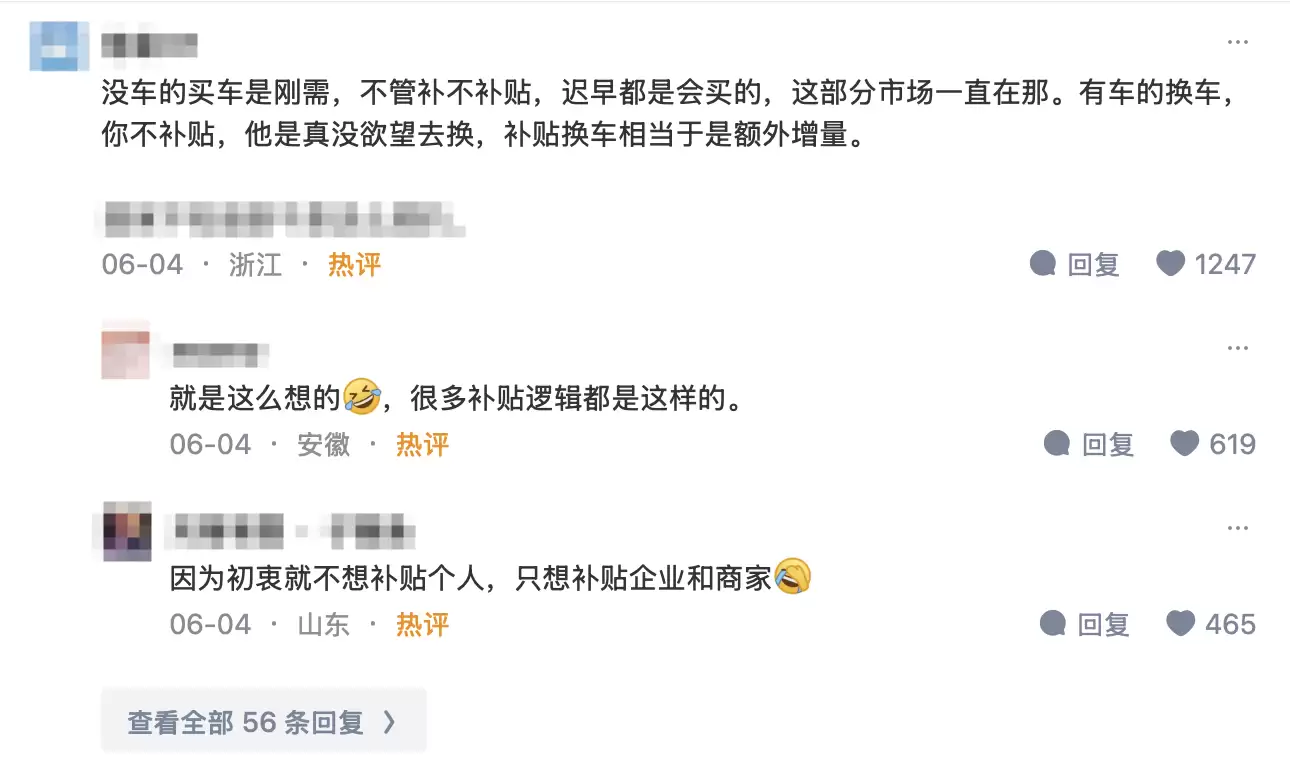Open more options for the top comment
This screenshot has width=1290, height=766.
pyautogui.click(x=1238, y=42)
